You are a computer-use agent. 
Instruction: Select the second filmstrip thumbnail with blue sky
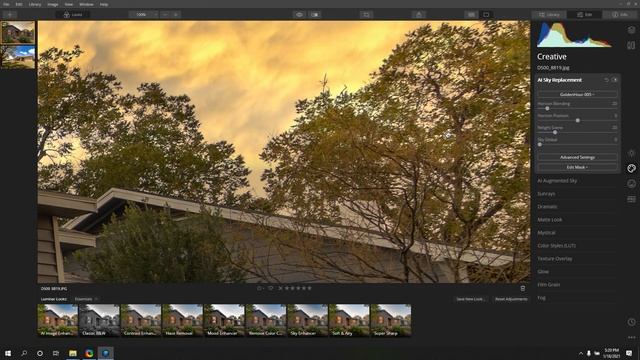click(x=18, y=57)
